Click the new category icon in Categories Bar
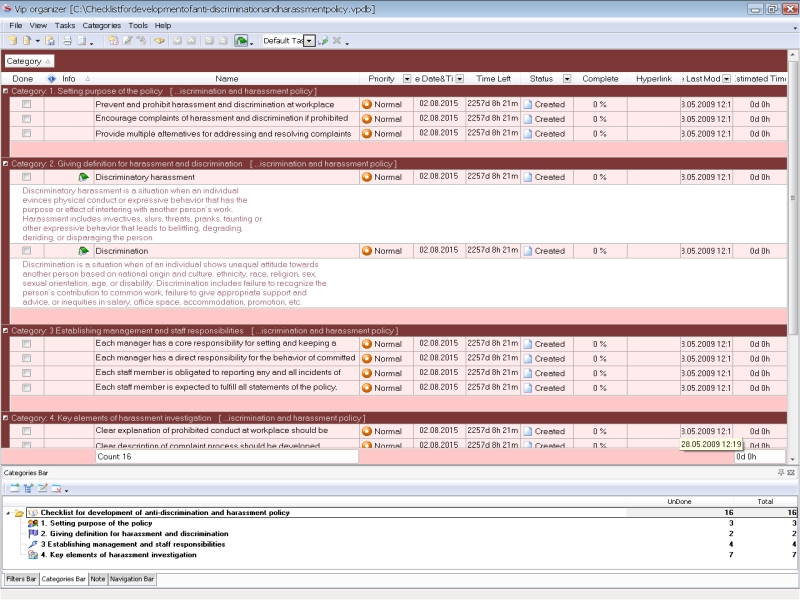The height and width of the screenshot is (600, 800). (x=15, y=488)
